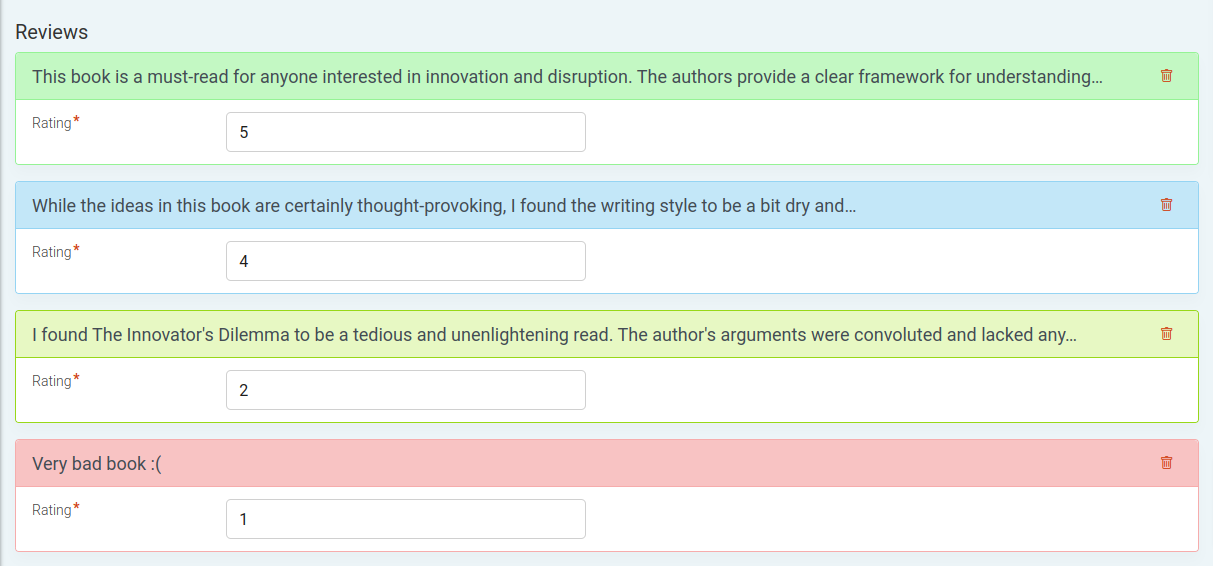Click the required asterisk in the red review panel

click(77, 508)
